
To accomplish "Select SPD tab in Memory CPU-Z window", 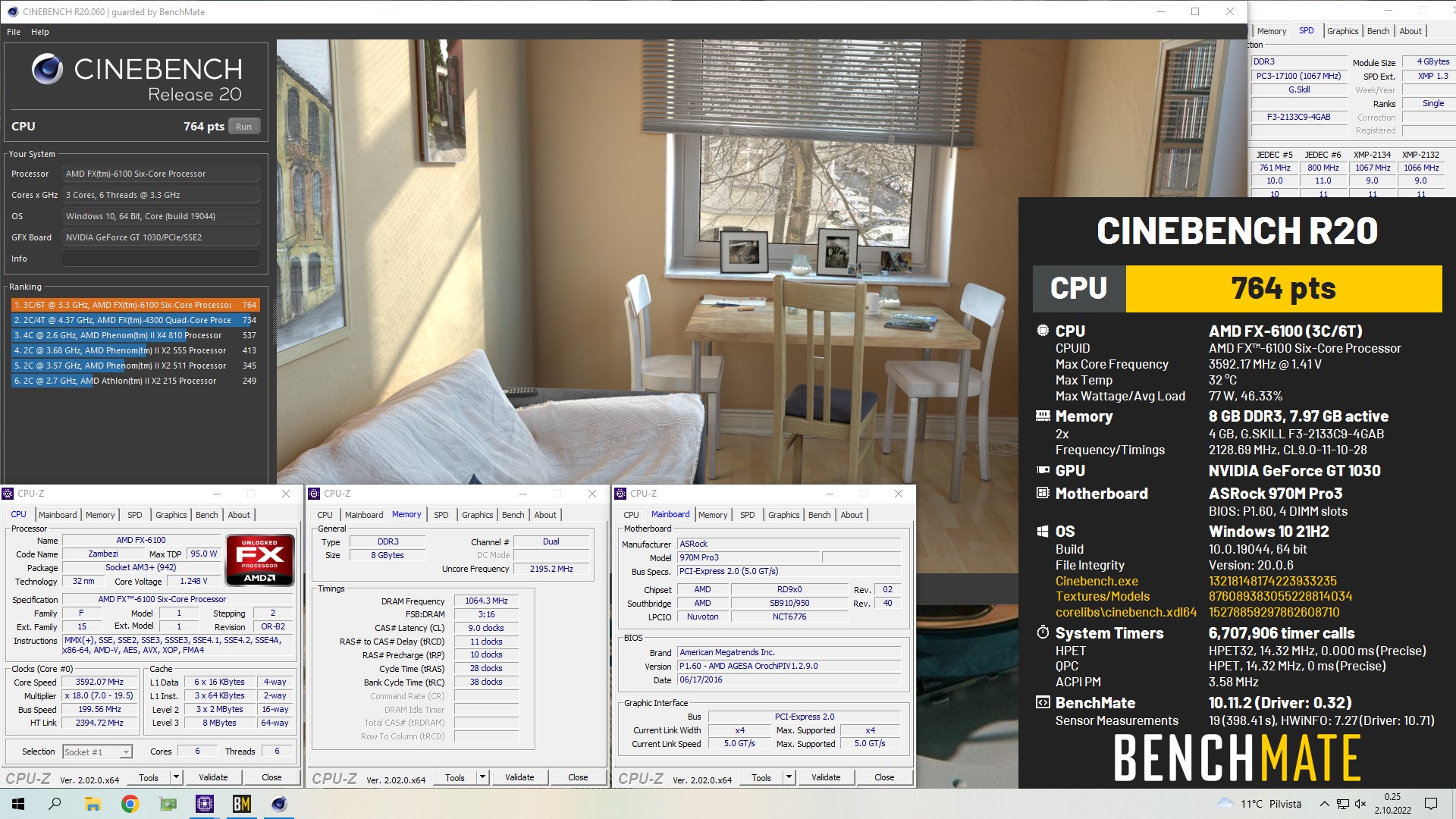I will click(x=441, y=515).
